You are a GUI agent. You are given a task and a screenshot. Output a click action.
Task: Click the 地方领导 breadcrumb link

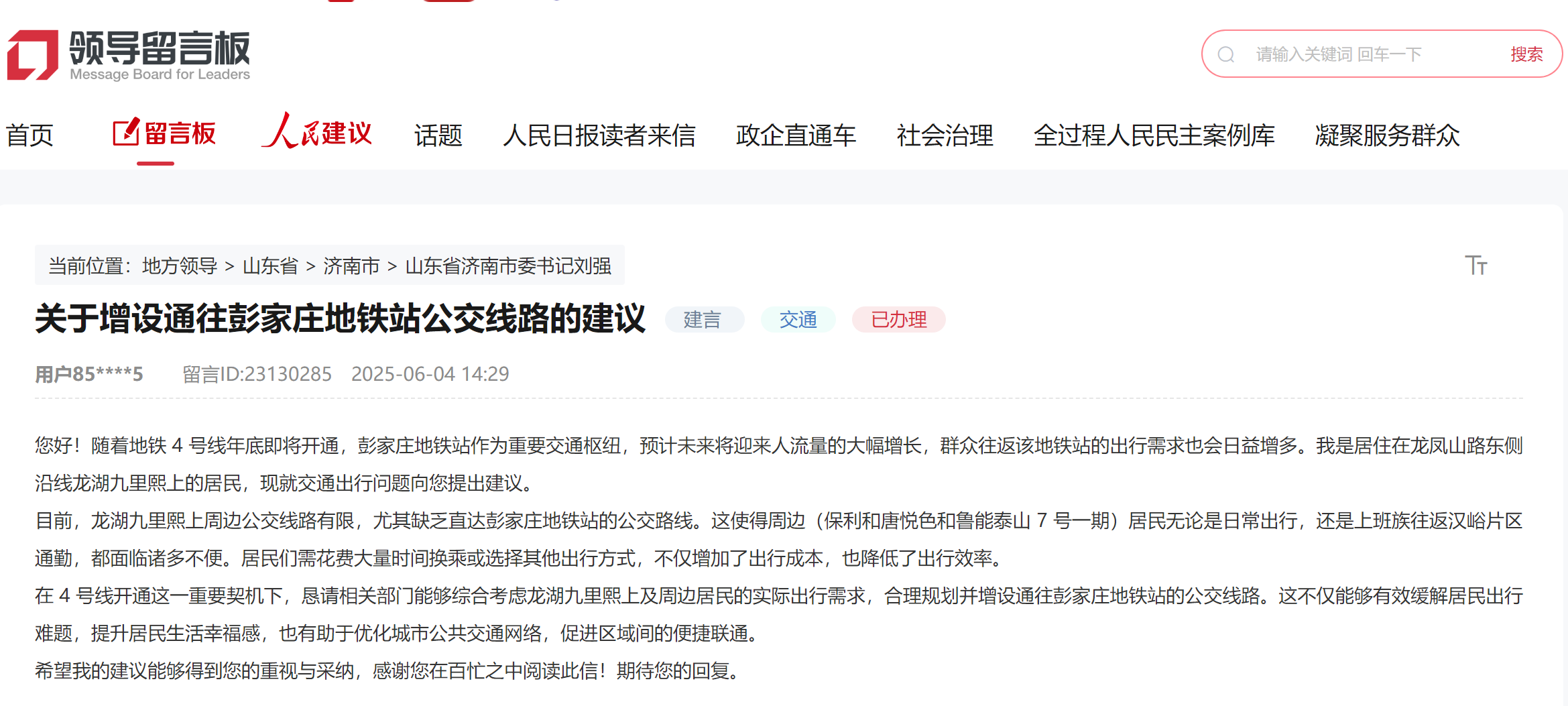178,266
